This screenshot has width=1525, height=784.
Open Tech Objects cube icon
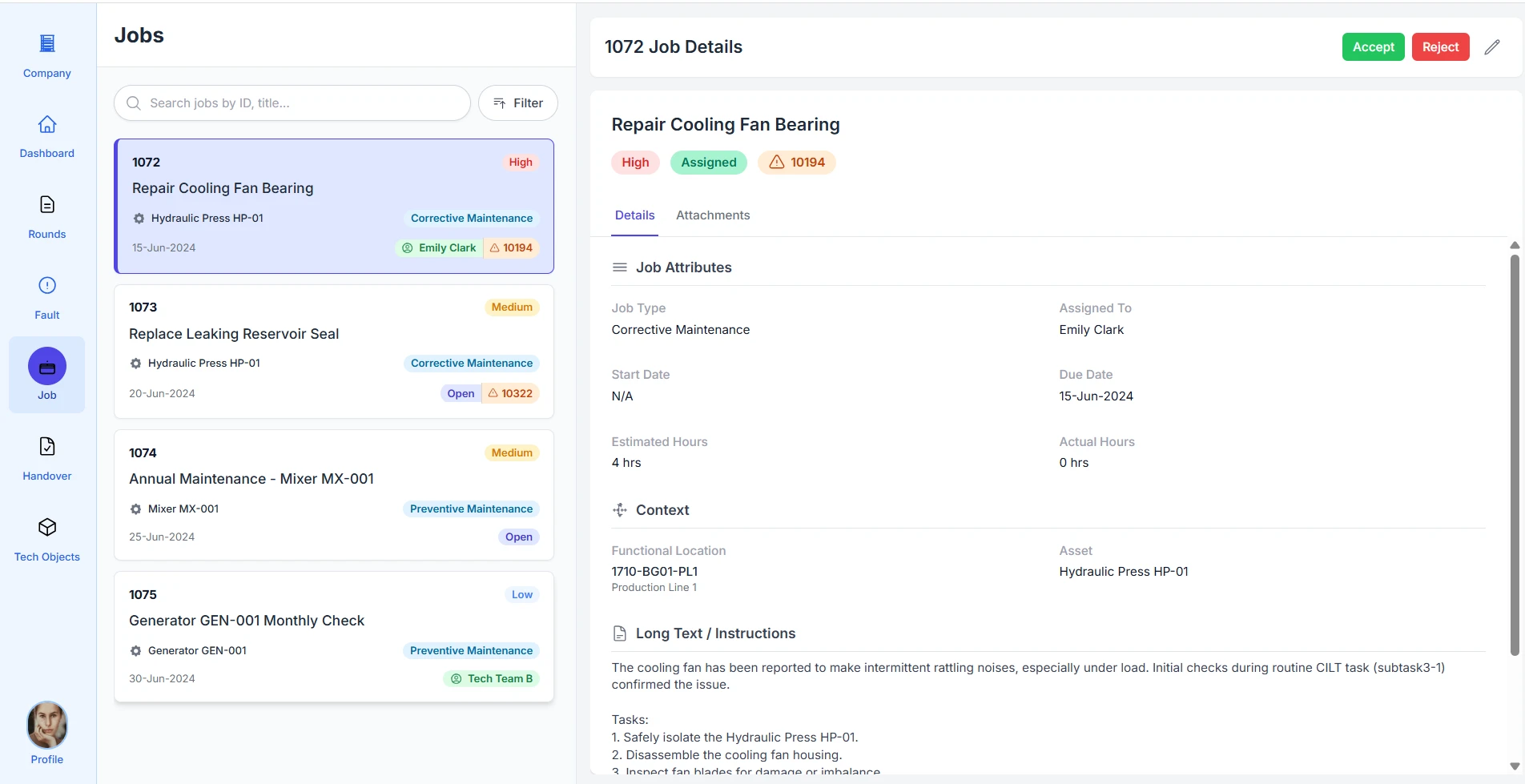(x=47, y=527)
